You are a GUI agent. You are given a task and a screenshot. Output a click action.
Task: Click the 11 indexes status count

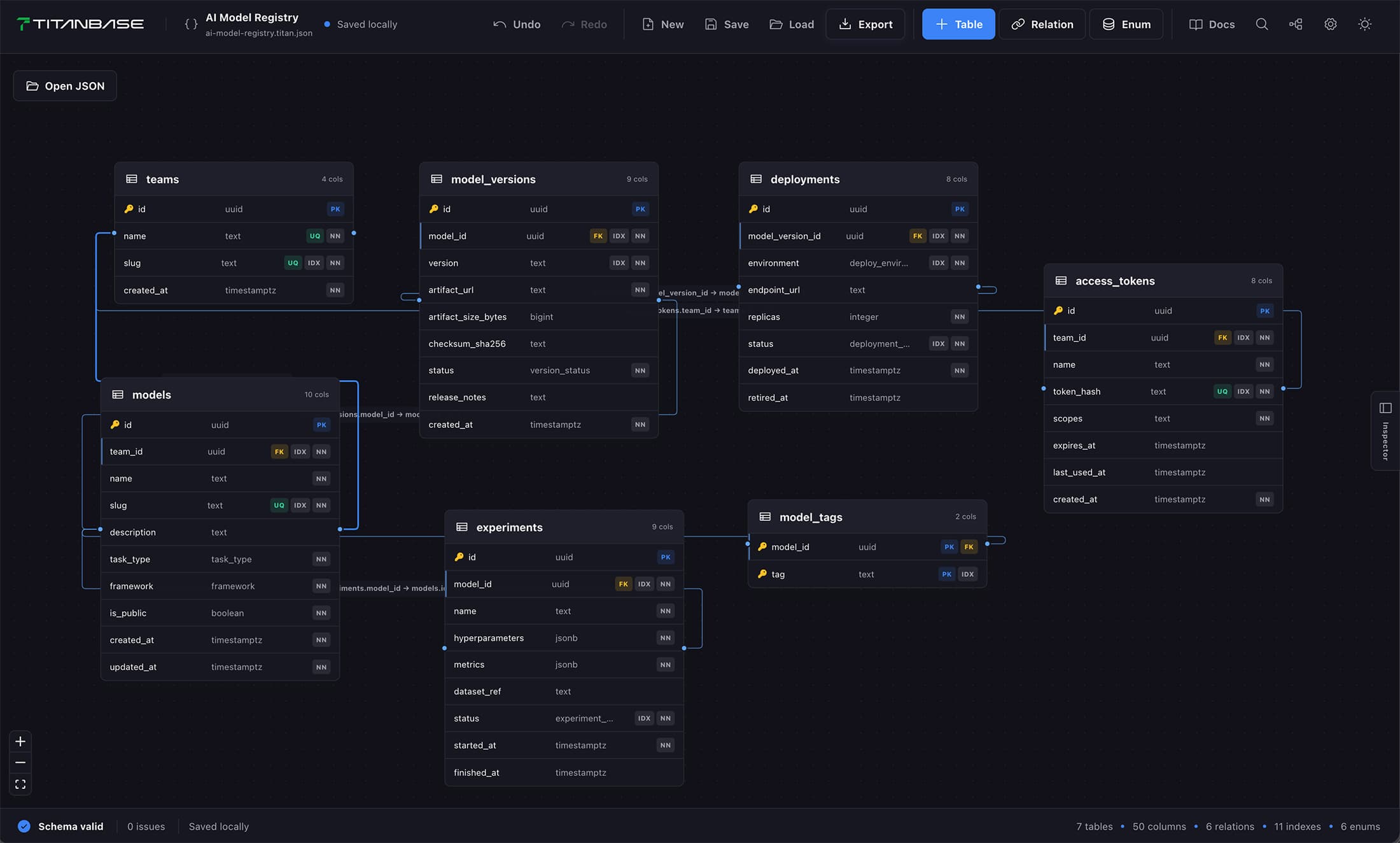1297,826
